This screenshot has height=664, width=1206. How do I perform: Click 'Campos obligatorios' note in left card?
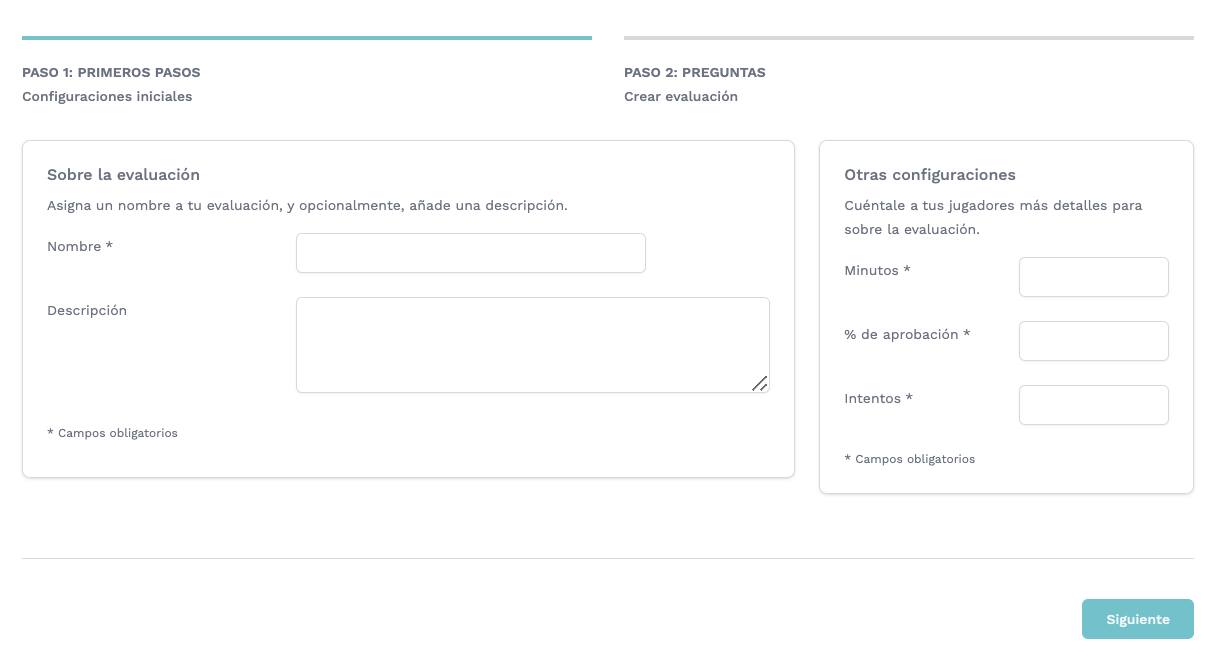(x=112, y=433)
